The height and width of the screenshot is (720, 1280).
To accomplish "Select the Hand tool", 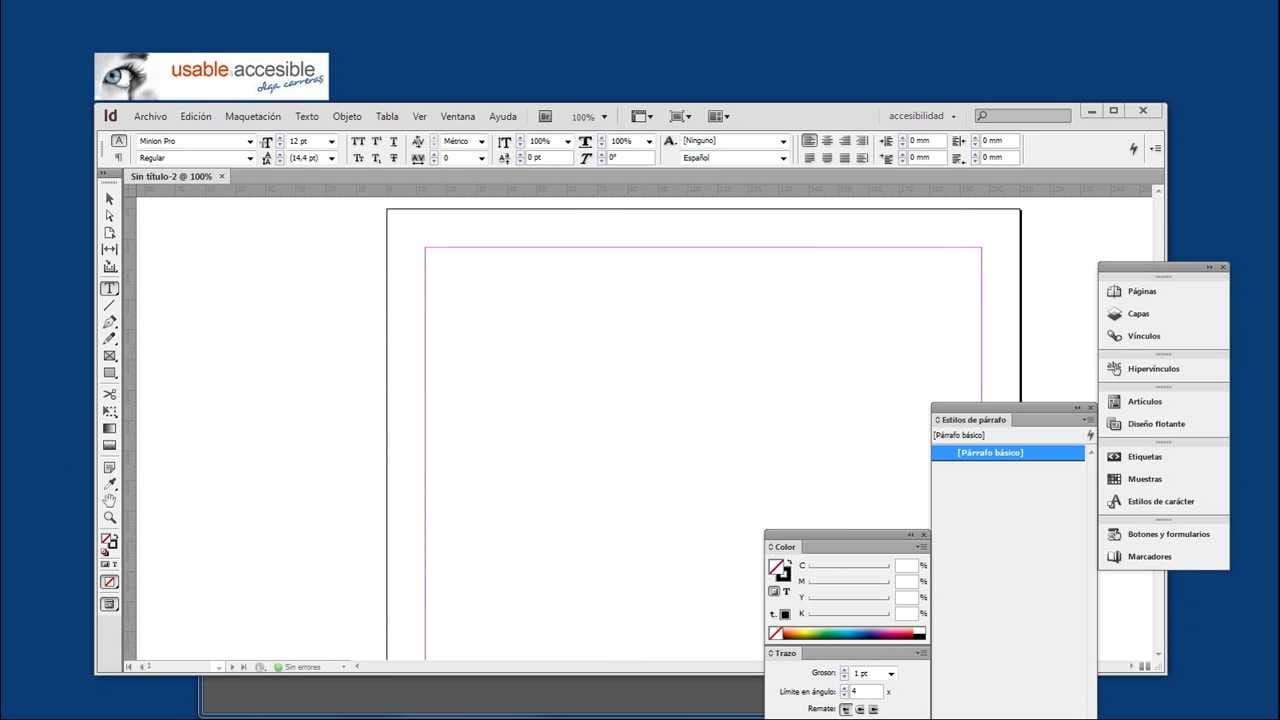I will [110, 501].
